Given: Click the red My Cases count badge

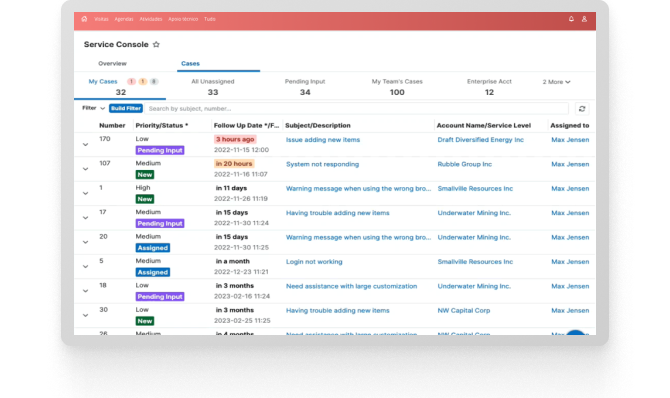Looking at the screenshot, I should click(131, 81).
